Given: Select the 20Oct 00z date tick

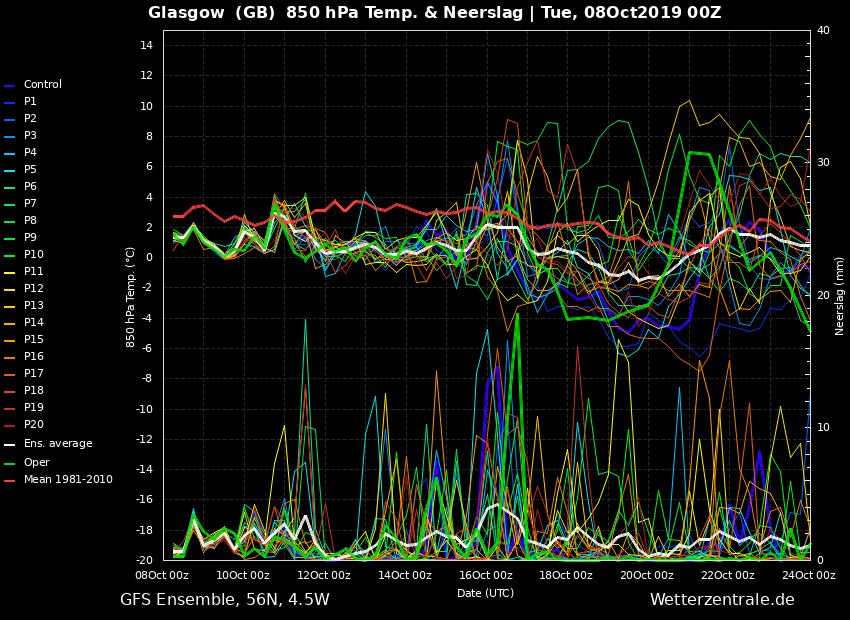Looking at the screenshot, I should (646, 575).
